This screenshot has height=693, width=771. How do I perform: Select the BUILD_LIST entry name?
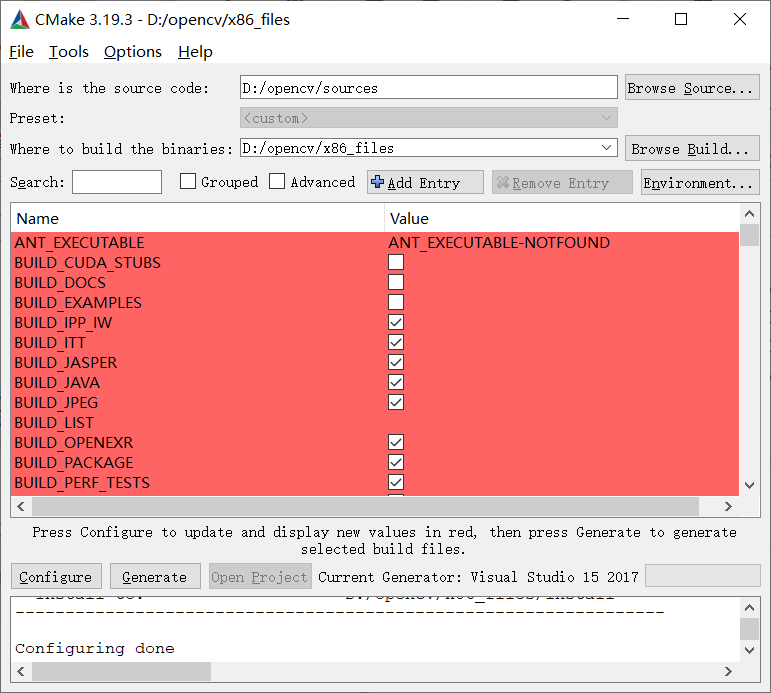[54, 422]
